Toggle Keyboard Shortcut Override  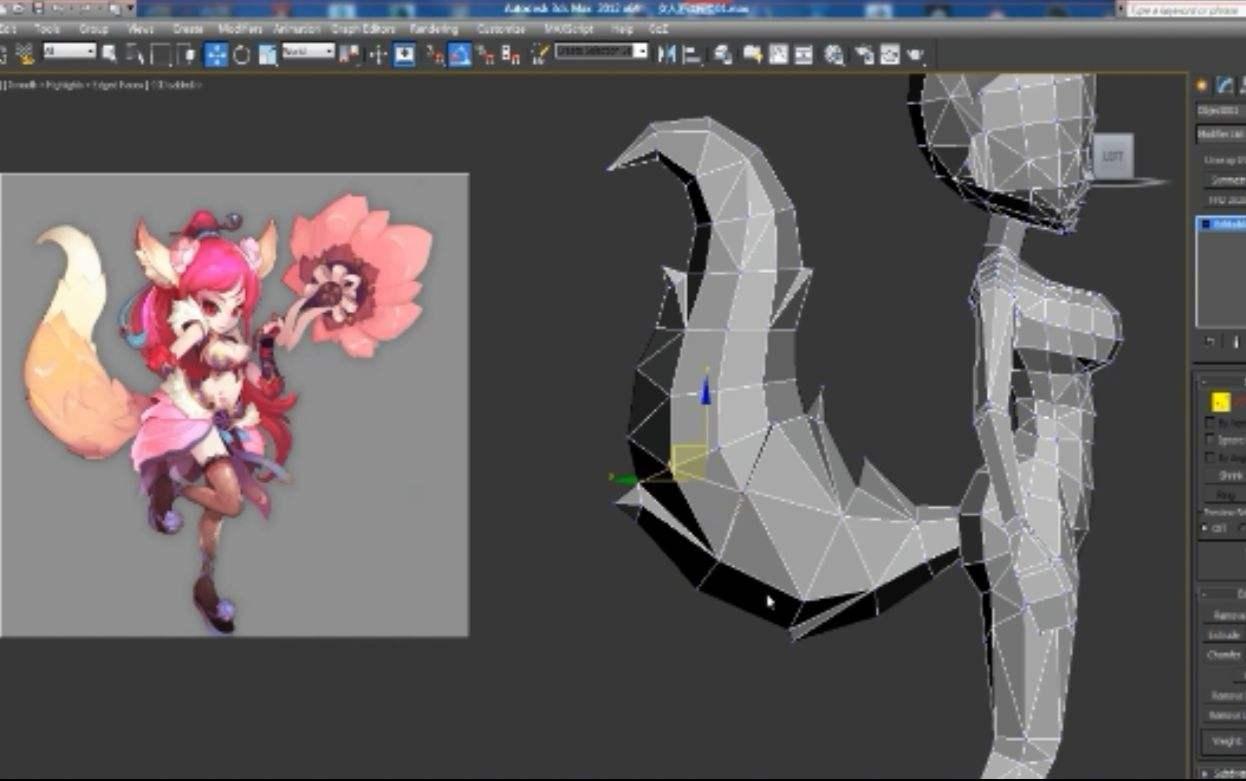pyautogui.click(x=404, y=54)
